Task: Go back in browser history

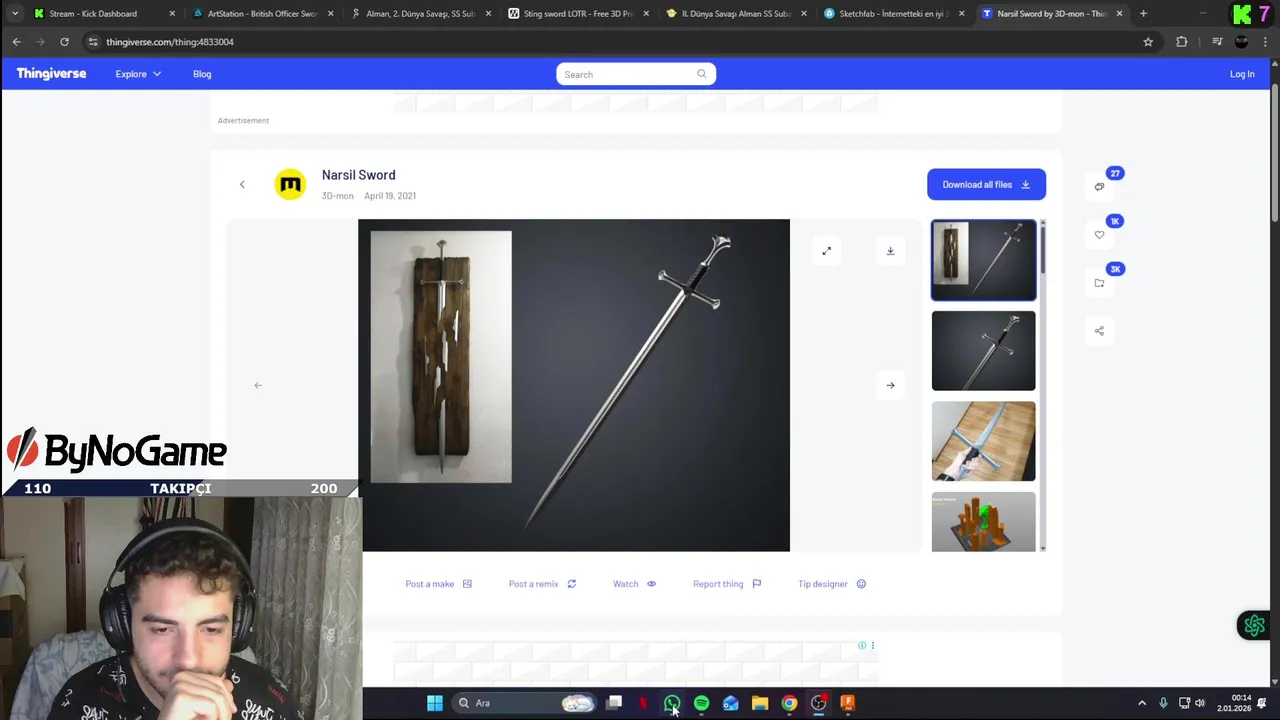Action: point(16,42)
